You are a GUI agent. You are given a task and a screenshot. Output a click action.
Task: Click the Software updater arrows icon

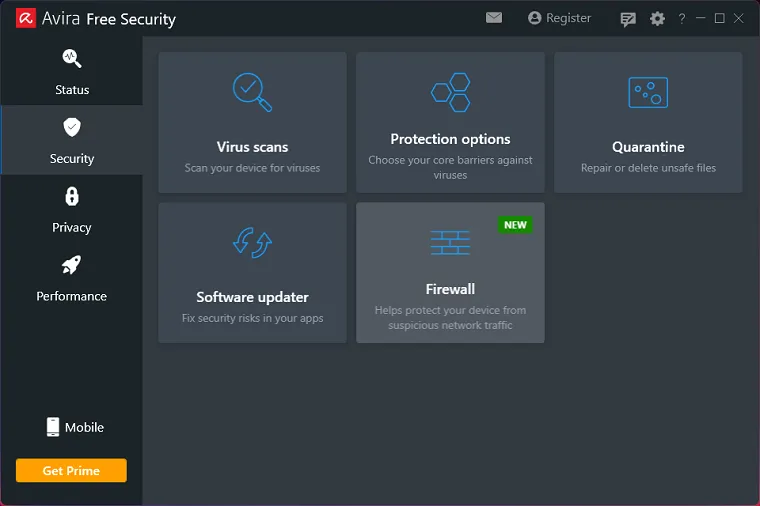point(253,242)
